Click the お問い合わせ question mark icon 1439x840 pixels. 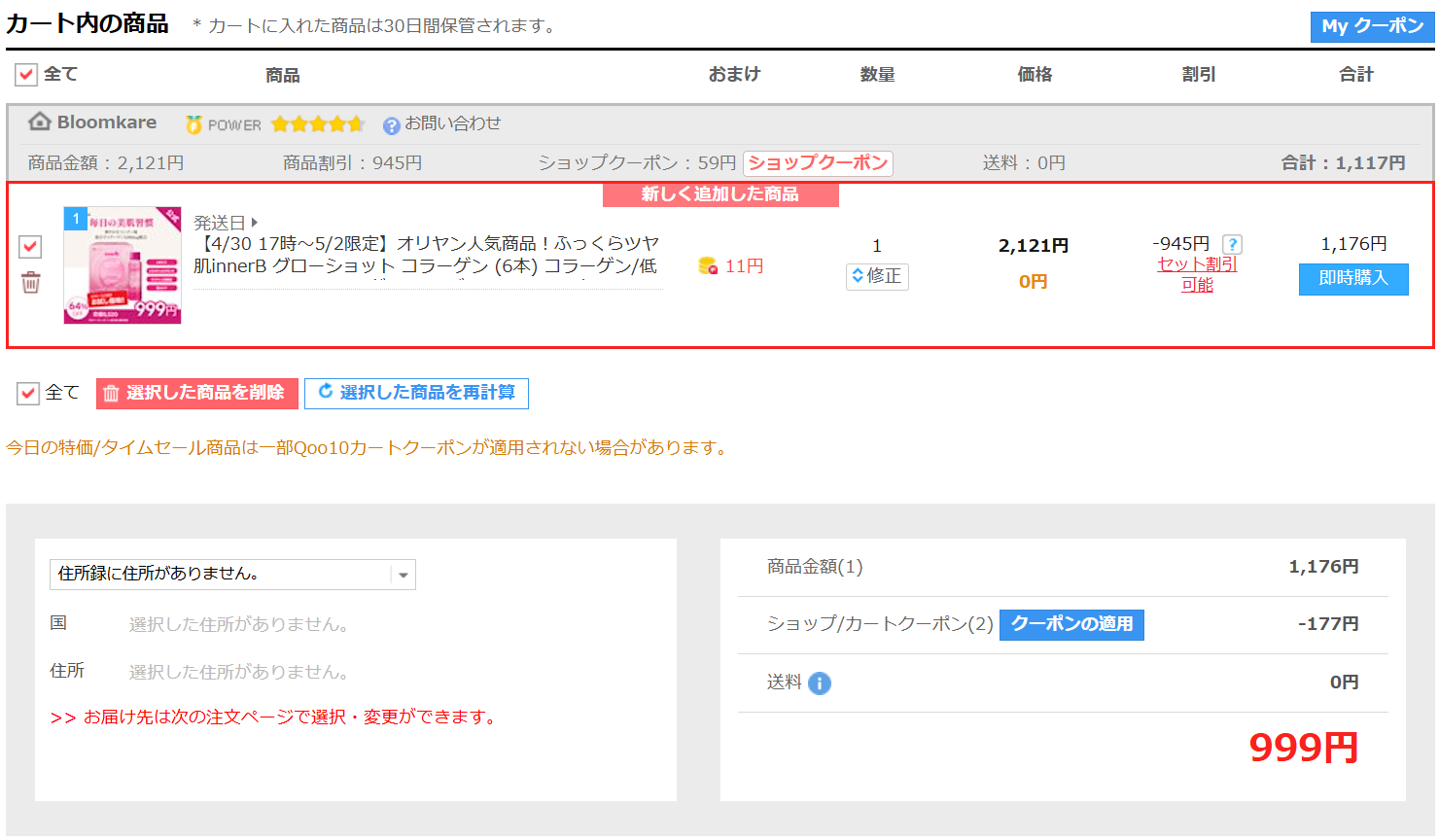click(391, 125)
